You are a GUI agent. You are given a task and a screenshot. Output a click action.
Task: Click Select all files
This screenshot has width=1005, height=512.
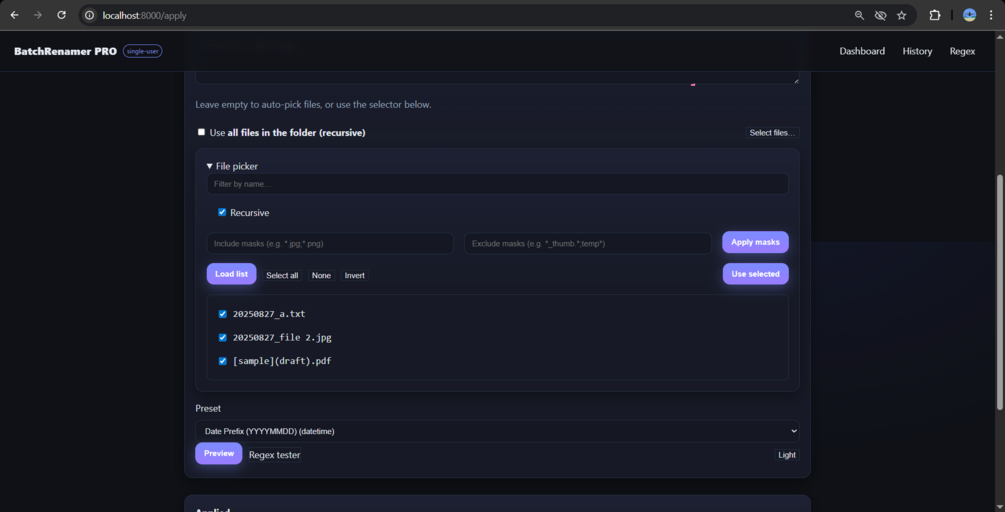[282, 276]
